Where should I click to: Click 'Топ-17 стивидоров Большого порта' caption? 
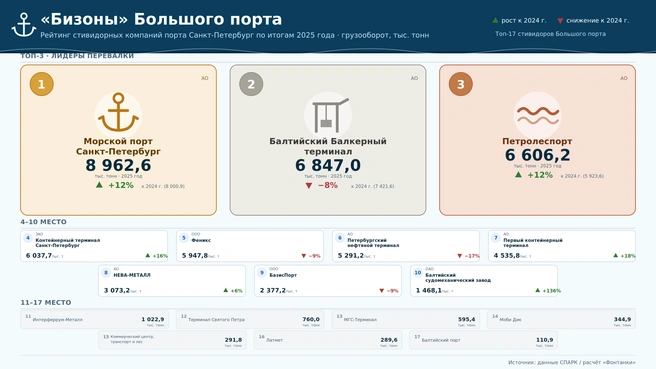551,33
